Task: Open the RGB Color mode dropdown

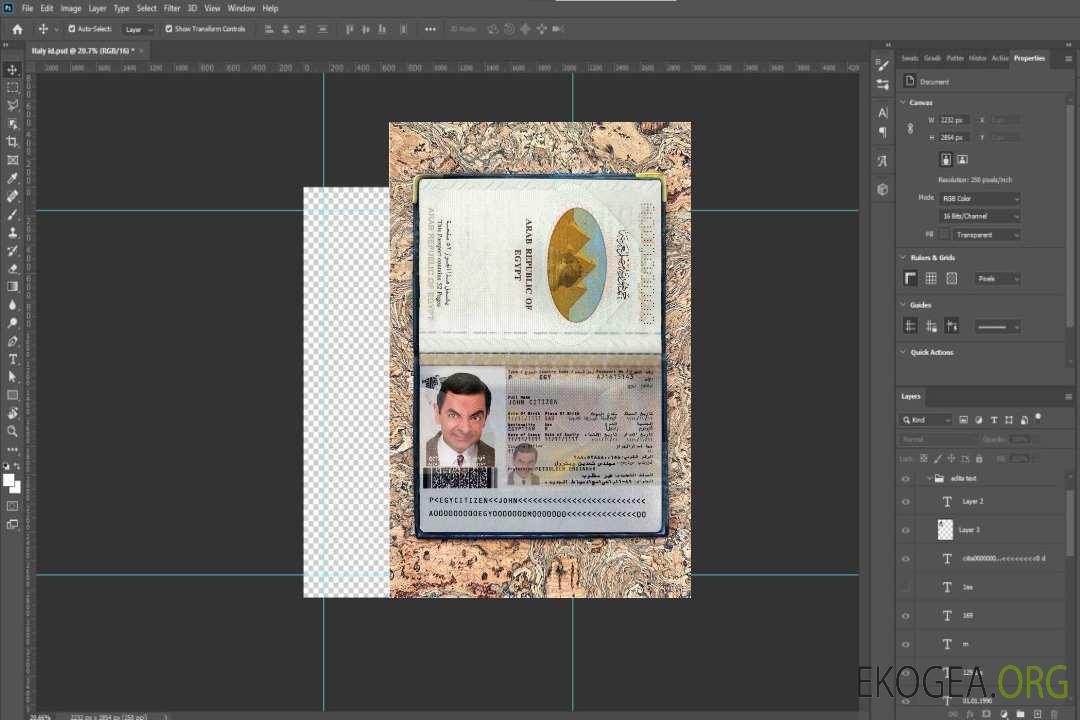Action: (979, 198)
